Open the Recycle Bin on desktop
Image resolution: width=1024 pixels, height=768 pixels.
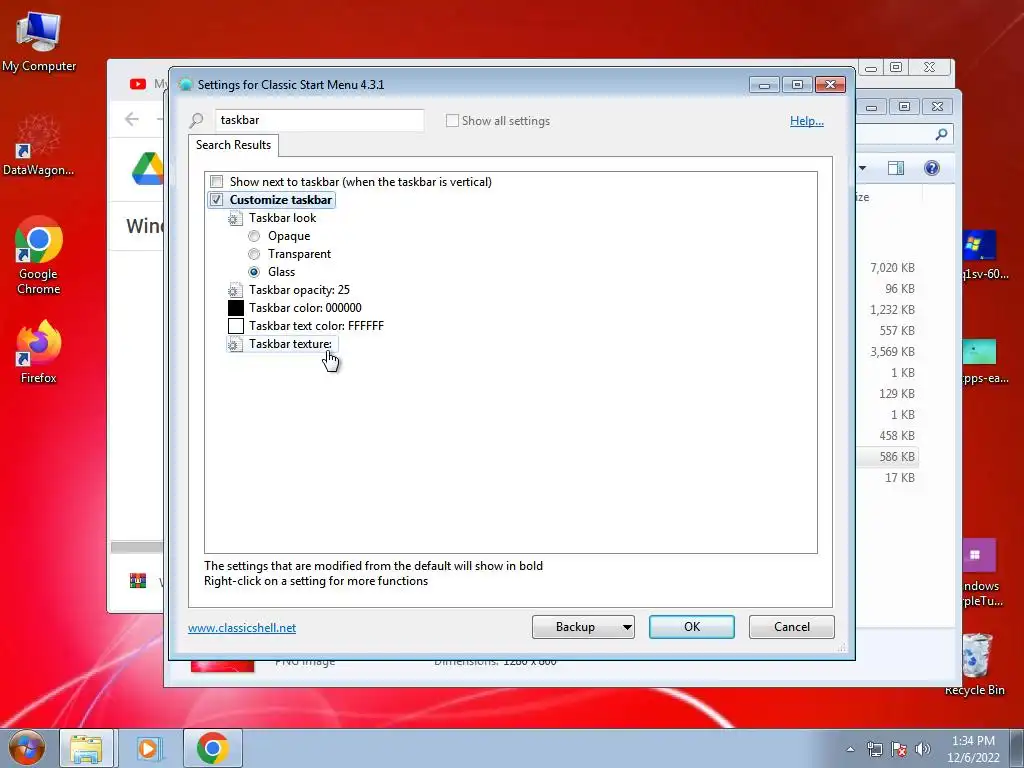975,664
